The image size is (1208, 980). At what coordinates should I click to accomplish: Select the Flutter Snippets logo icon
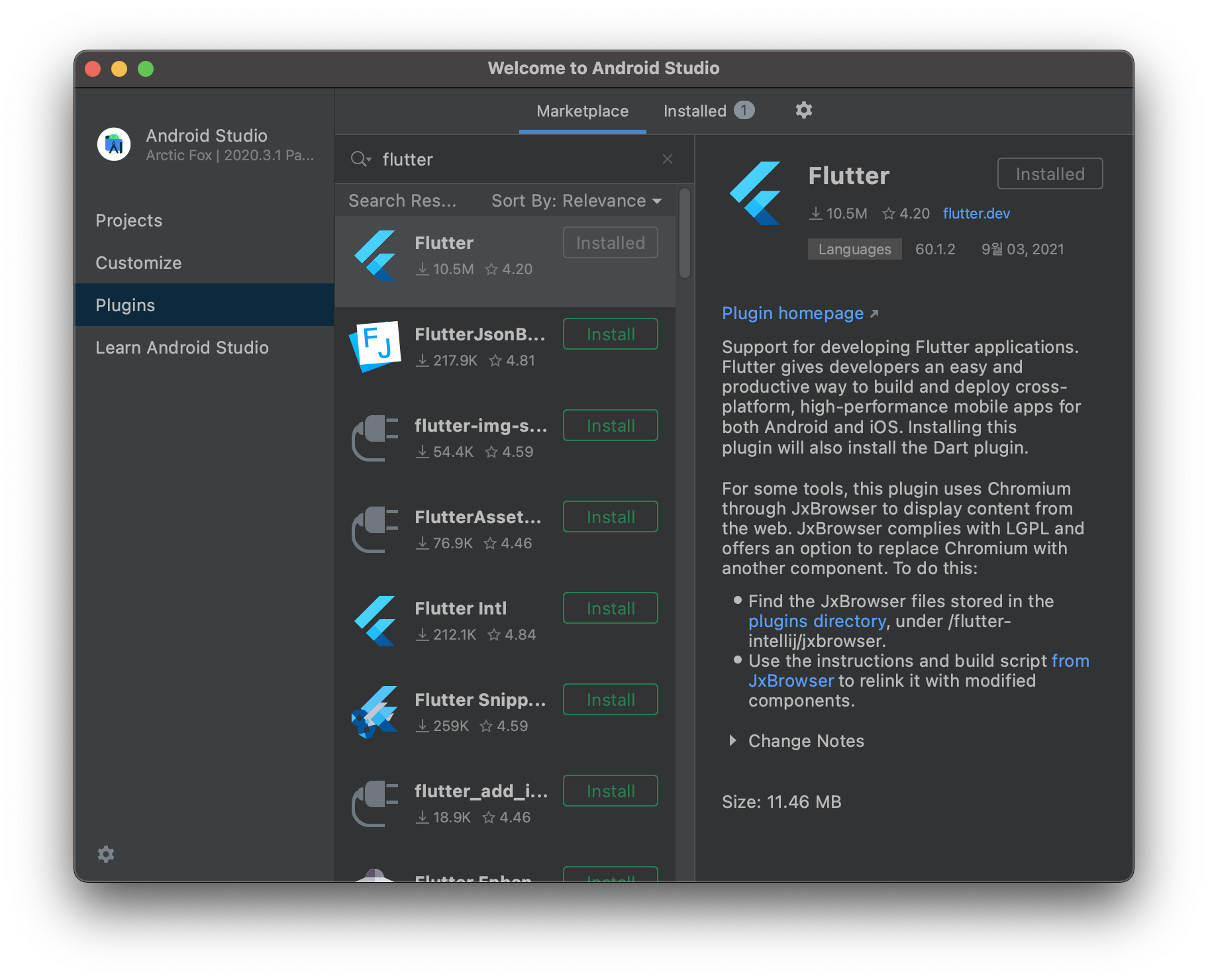[x=375, y=712]
